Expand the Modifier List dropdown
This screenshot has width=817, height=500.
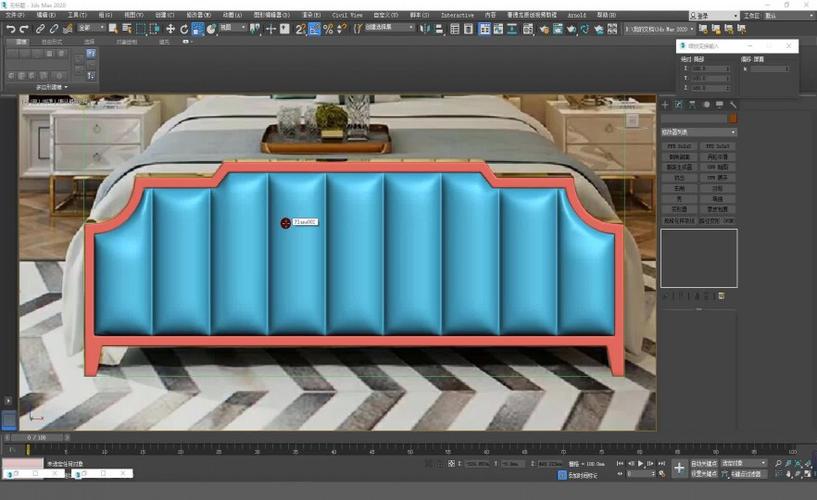click(698, 132)
